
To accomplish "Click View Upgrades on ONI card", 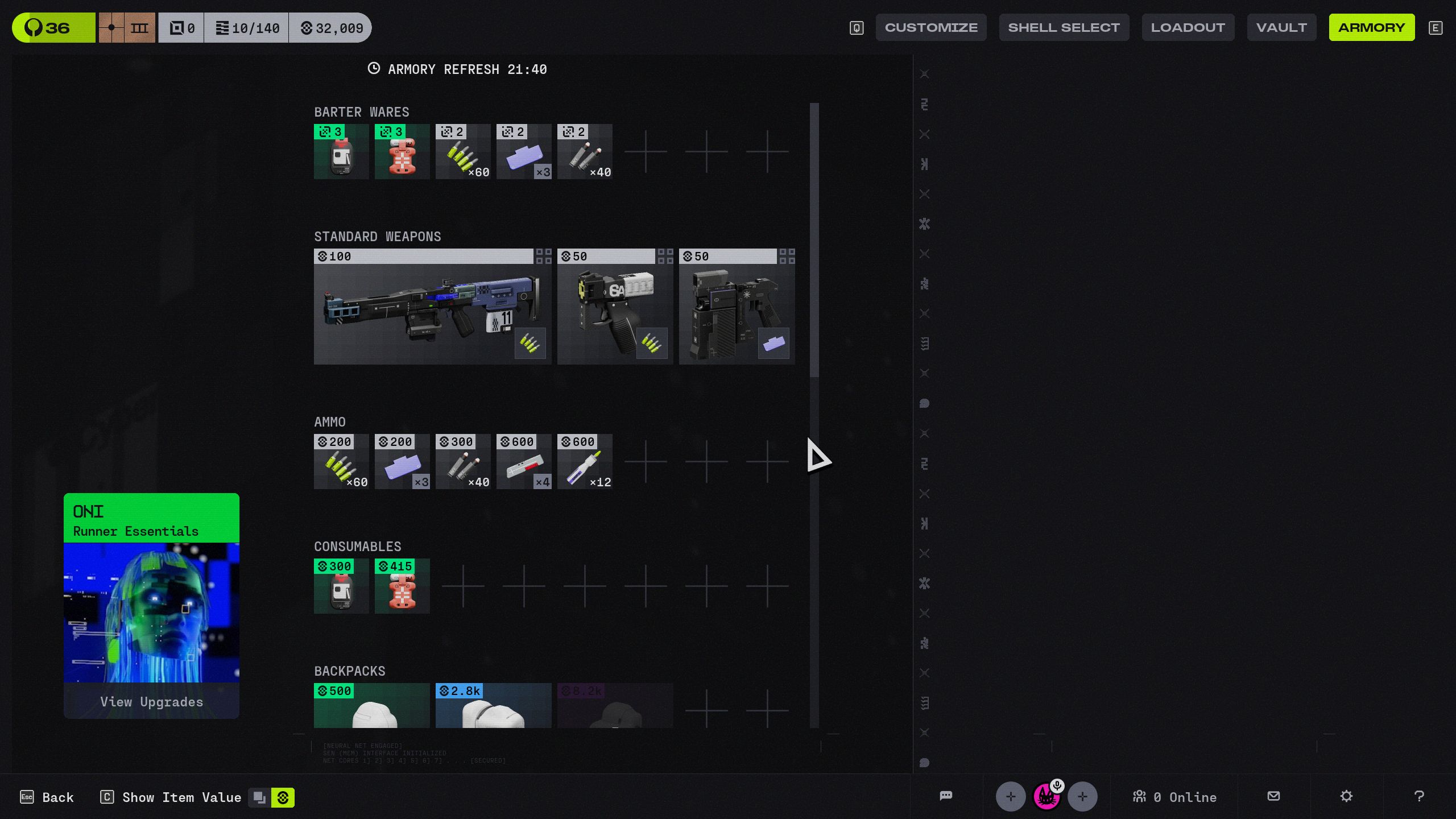I will click(x=151, y=701).
